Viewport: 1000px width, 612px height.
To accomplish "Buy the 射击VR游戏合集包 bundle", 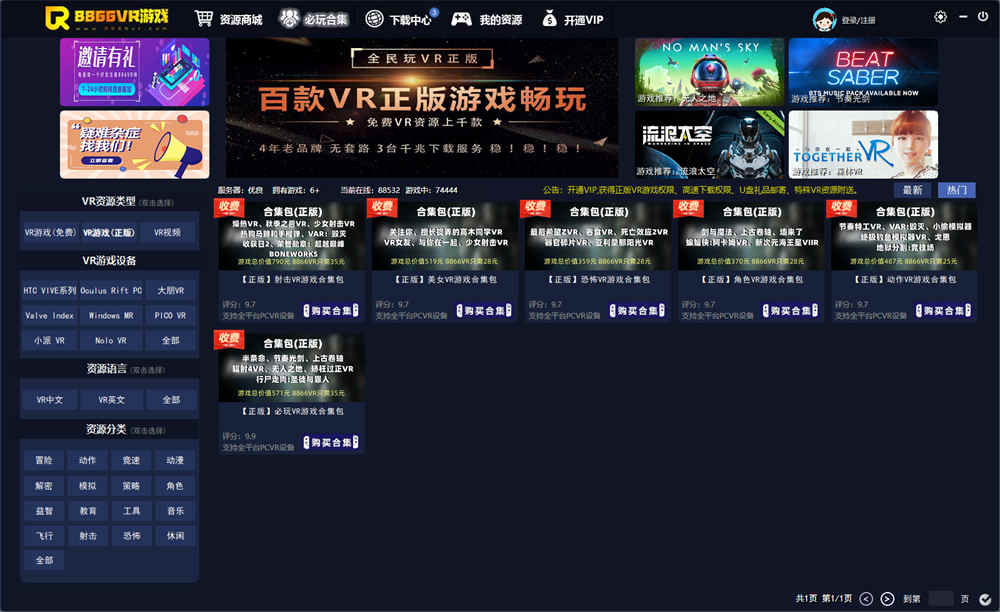I will (x=330, y=310).
